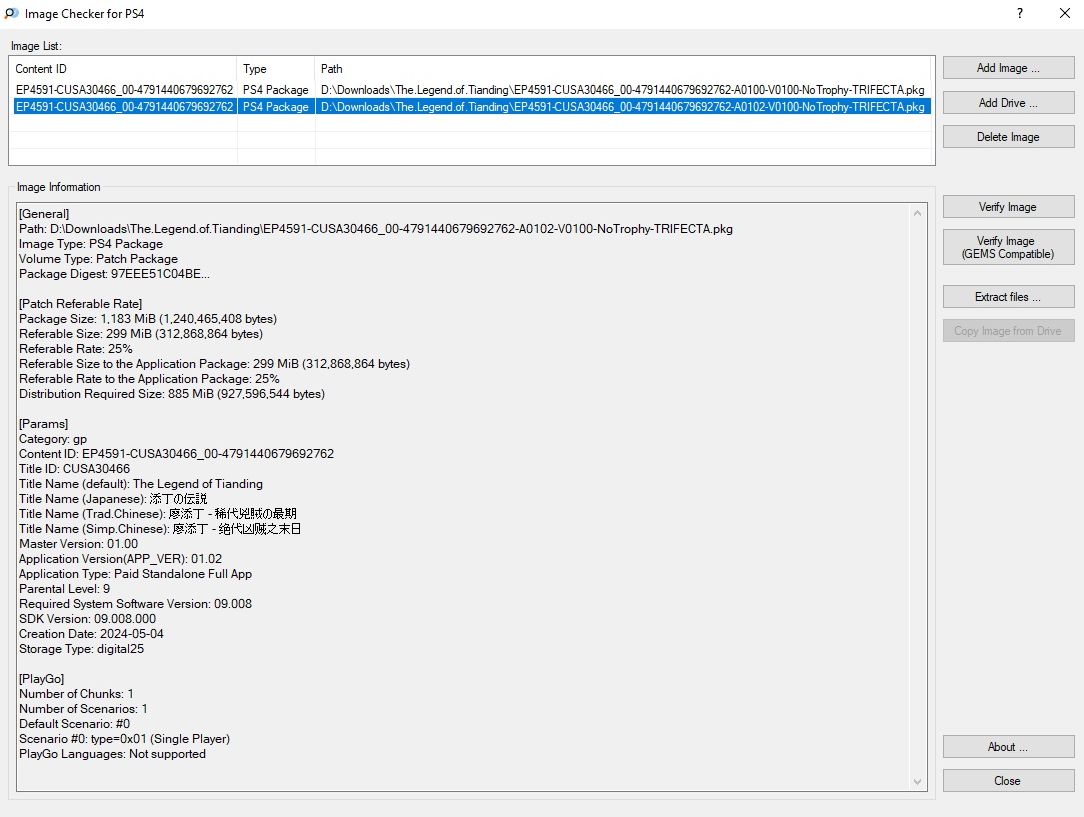Click the Add Drive button
Viewport: 1084px width, 817px height.
[x=1008, y=102]
